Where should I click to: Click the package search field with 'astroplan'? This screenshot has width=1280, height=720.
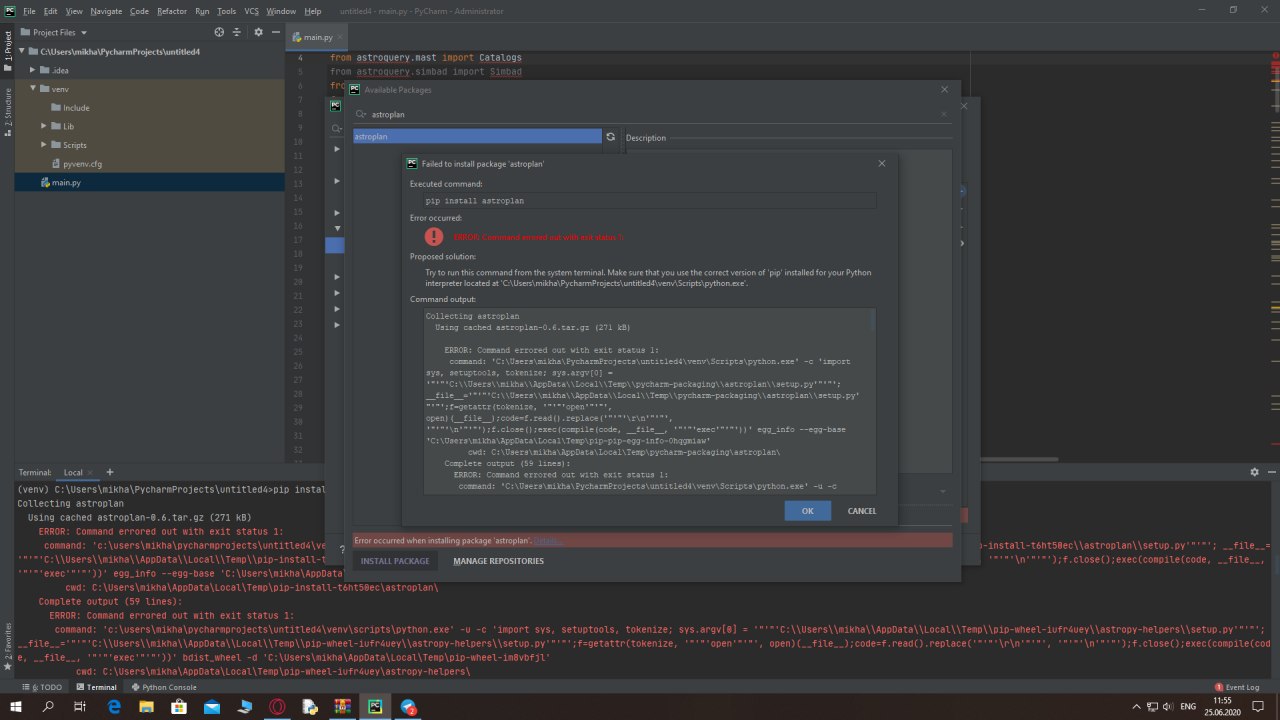[651, 114]
